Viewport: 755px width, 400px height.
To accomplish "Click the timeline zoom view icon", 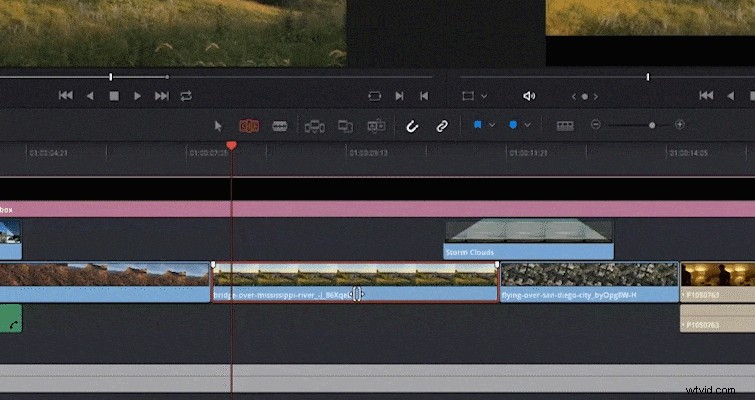I will (x=565, y=126).
